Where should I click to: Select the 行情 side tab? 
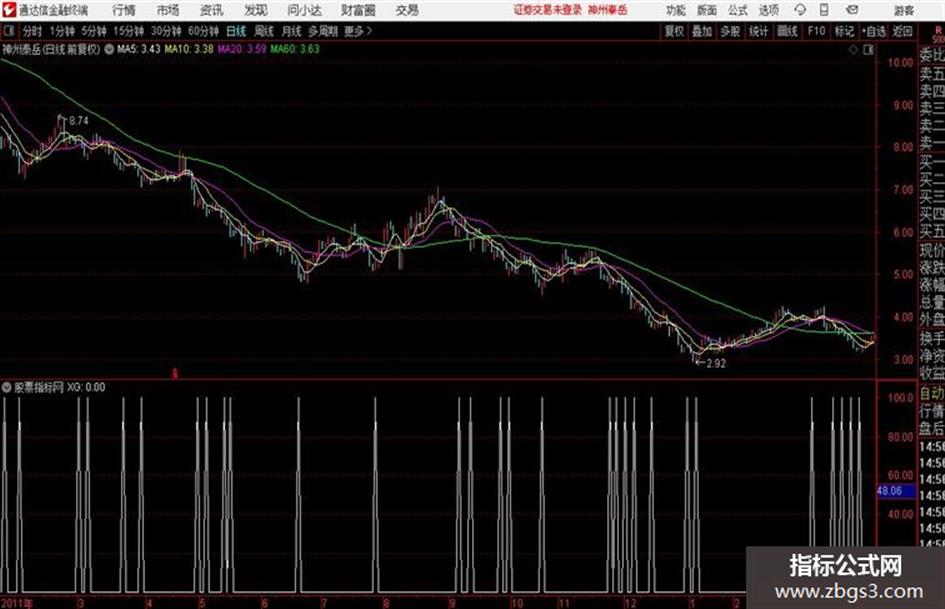[x=932, y=411]
